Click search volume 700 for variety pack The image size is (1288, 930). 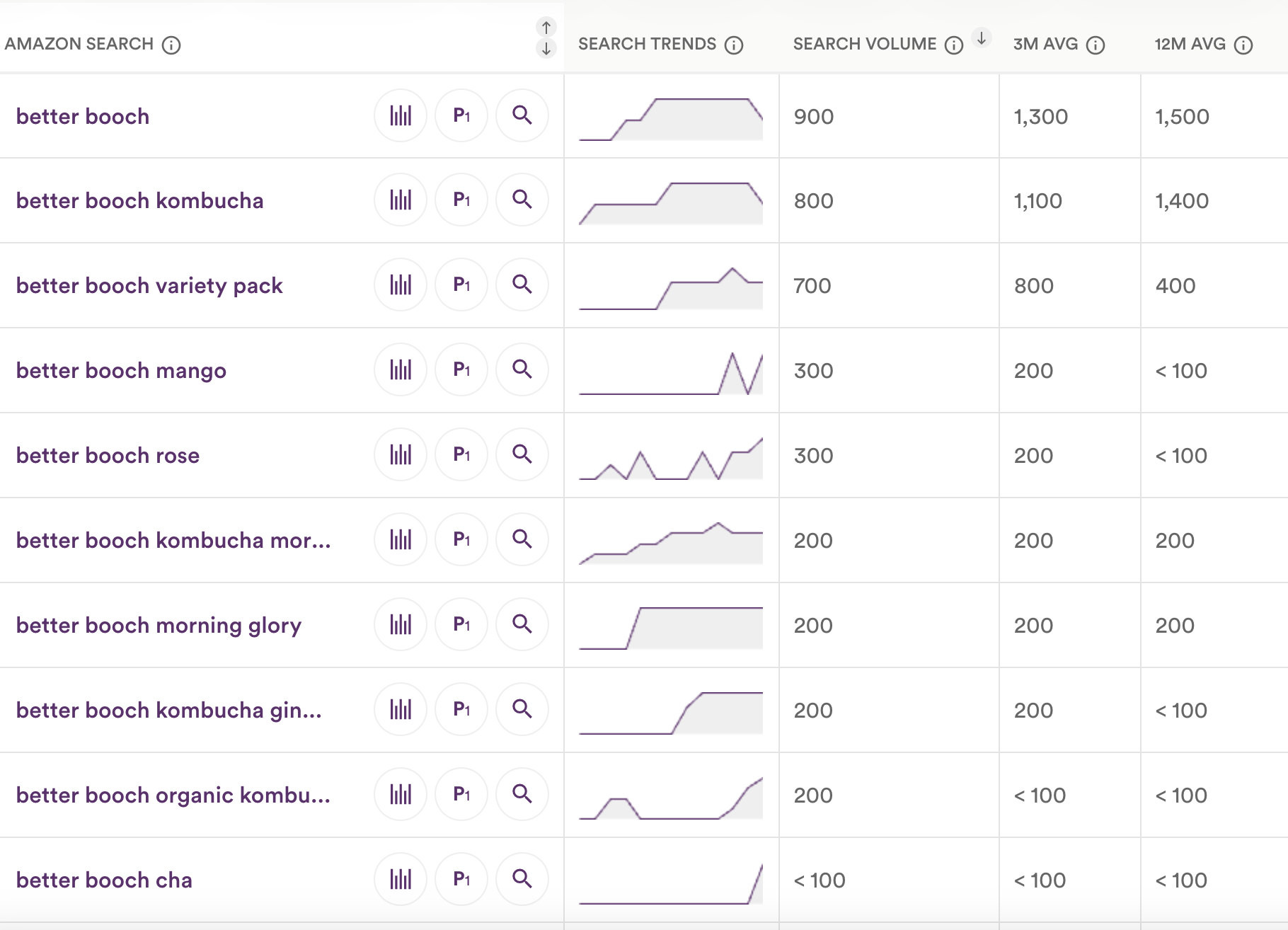tap(812, 286)
